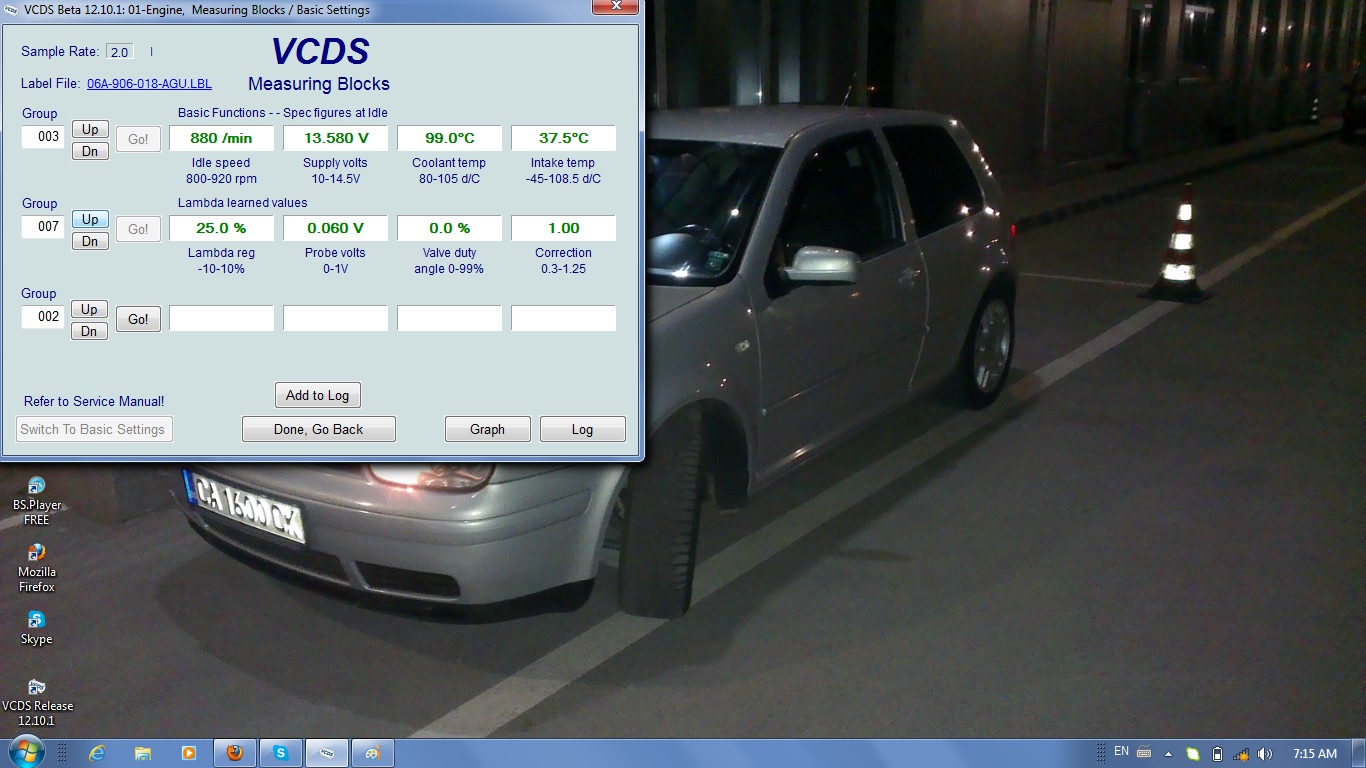
Task: Click the Done, Go Back button
Action: (319, 429)
